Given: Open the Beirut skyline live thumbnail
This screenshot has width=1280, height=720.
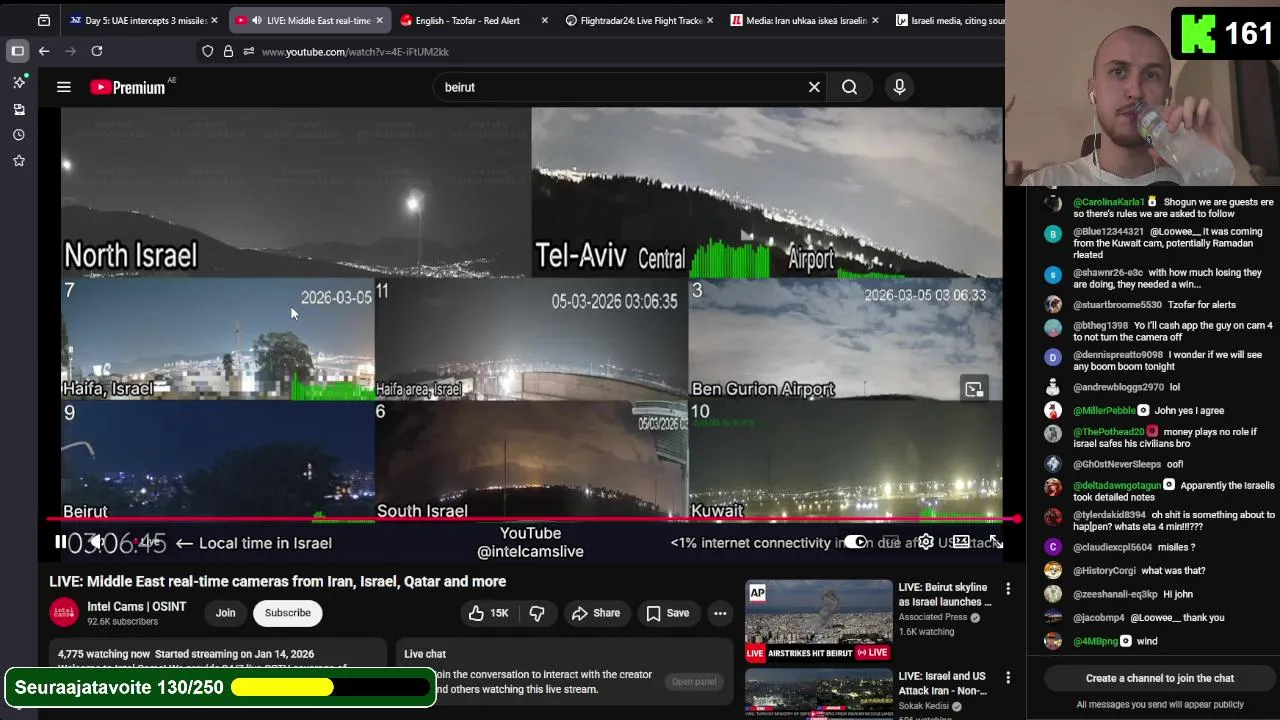Looking at the screenshot, I should point(819,620).
